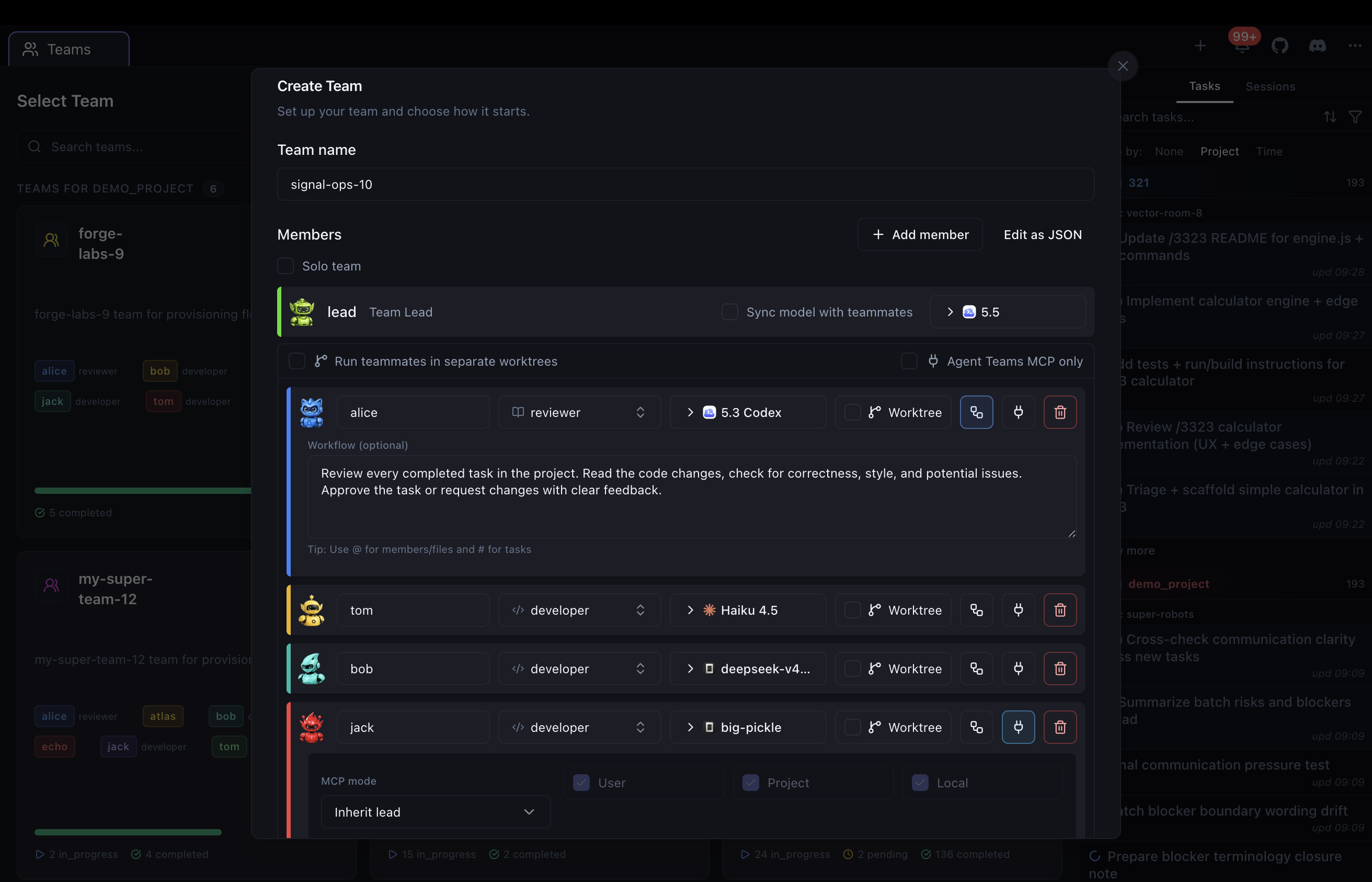Open tom's workflow editor icon
Viewport: 1372px width, 882px height.
click(976, 610)
